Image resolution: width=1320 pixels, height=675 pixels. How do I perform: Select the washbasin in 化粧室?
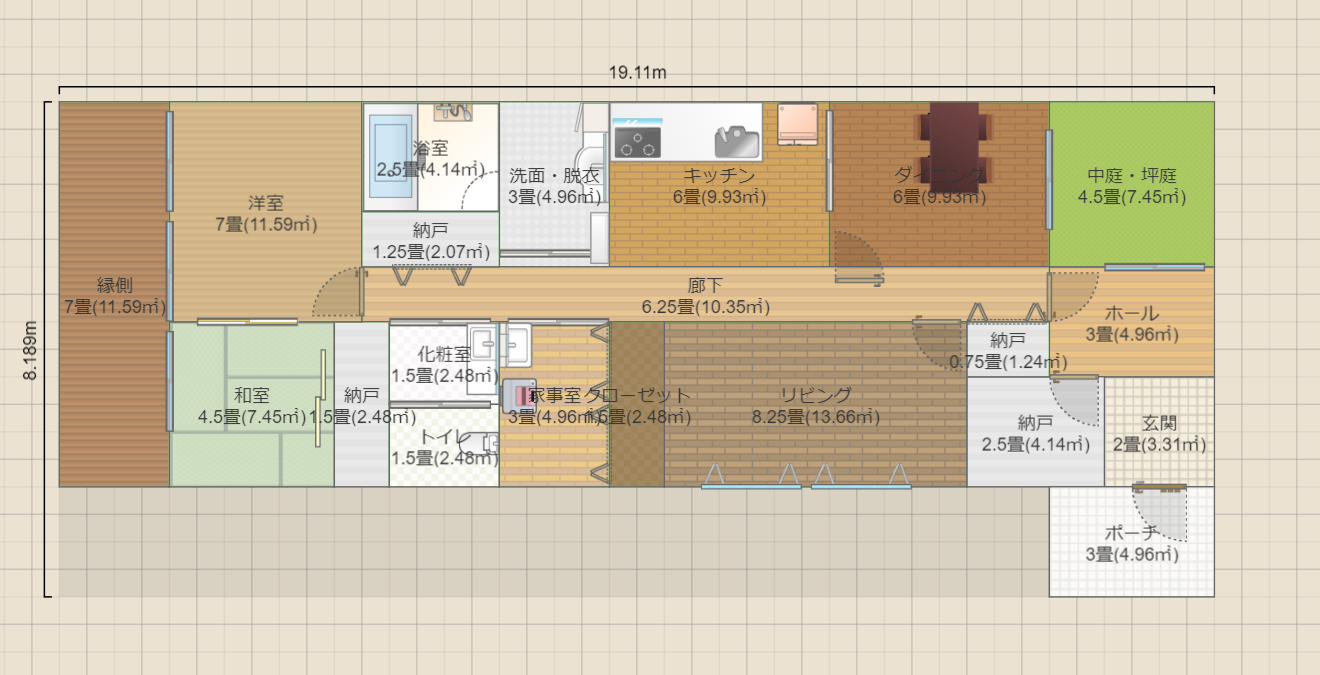[x=484, y=346]
